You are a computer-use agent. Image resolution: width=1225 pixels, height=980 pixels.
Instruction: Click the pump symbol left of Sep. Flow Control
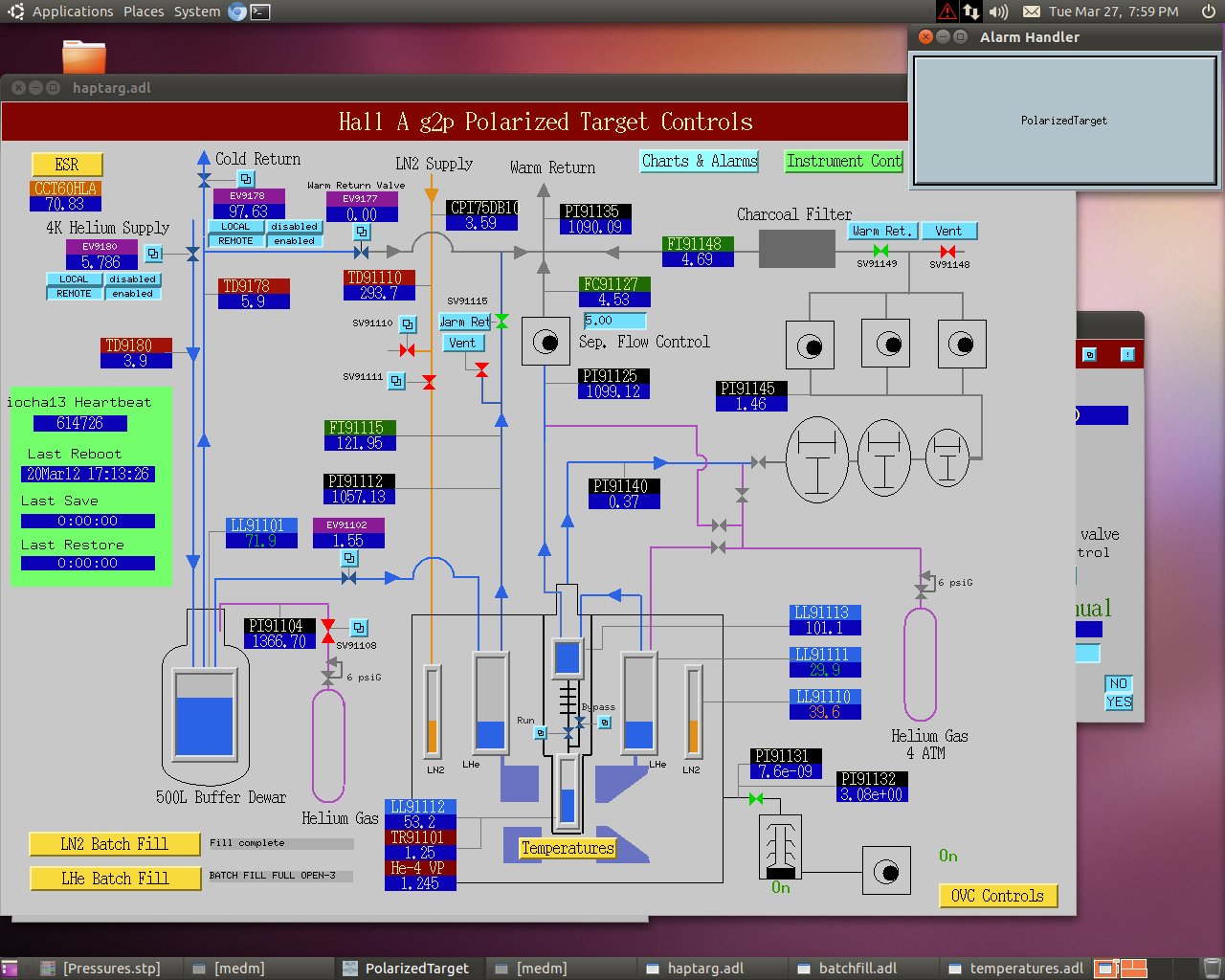pyautogui.click(x=546, y=342)
